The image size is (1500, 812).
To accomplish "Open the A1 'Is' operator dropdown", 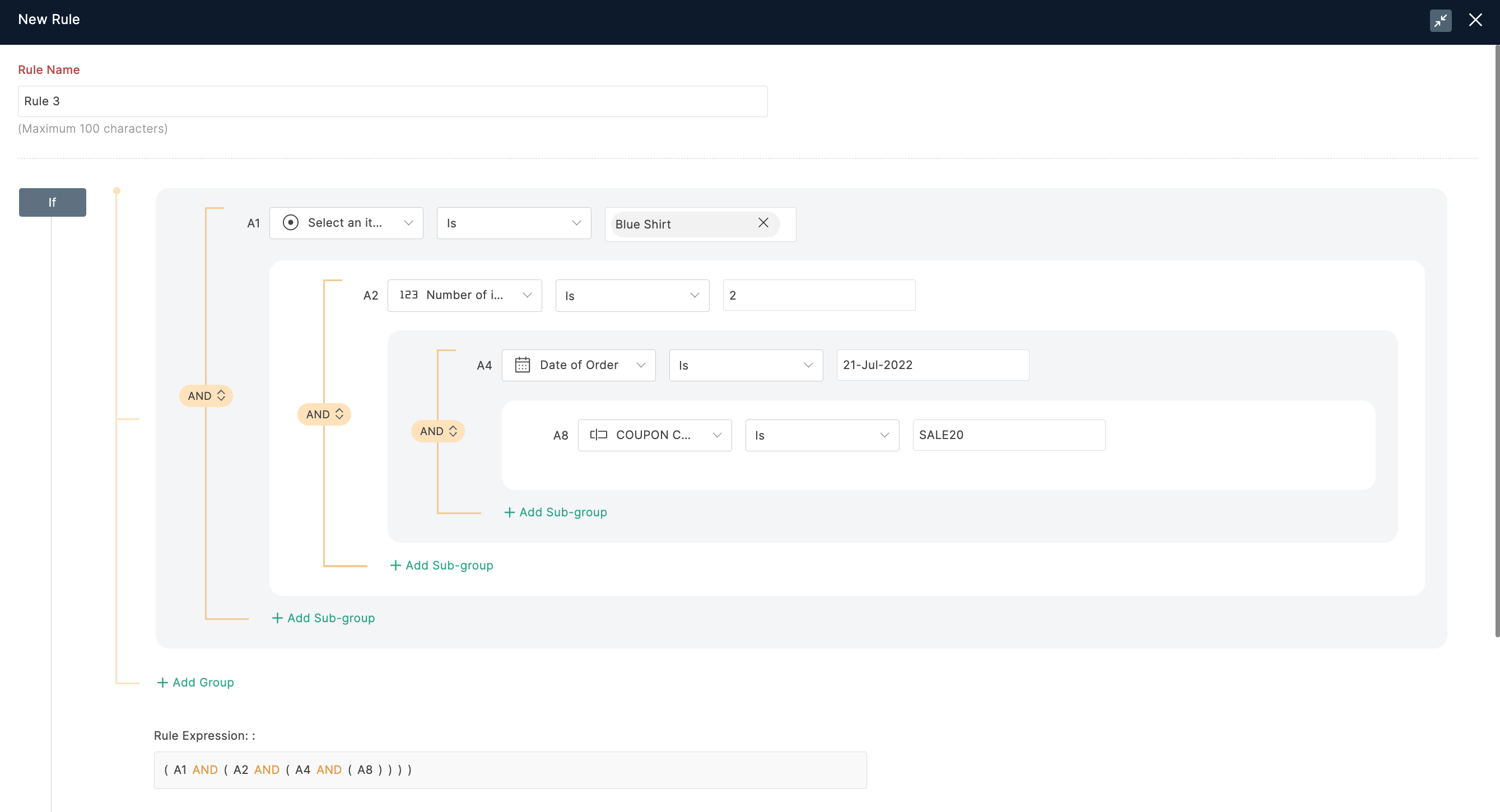I will pyautogui.click(x=514, y=223).
